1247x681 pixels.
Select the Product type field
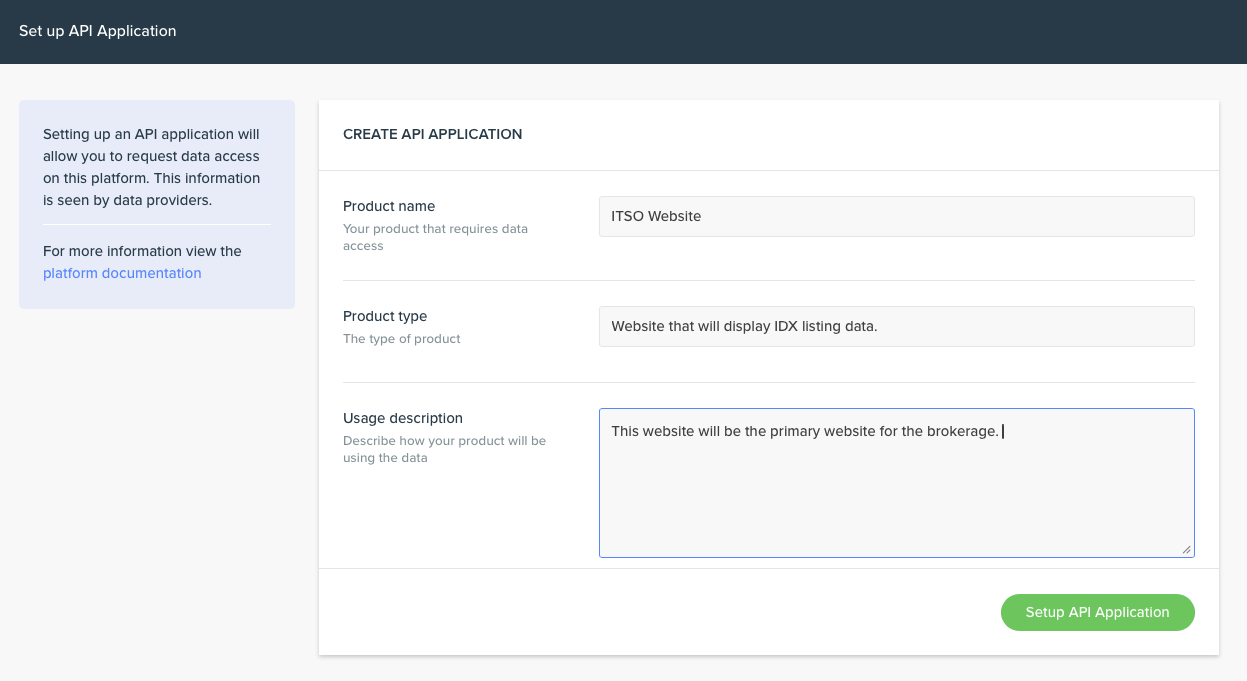click(x=896, y=326)
